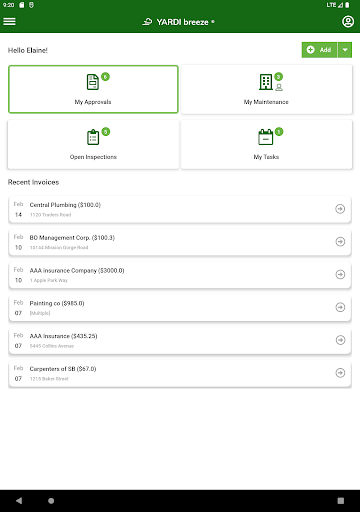
Task: Select the Carpenters of SB invoice entry
Action: click(x=180, y=373)
